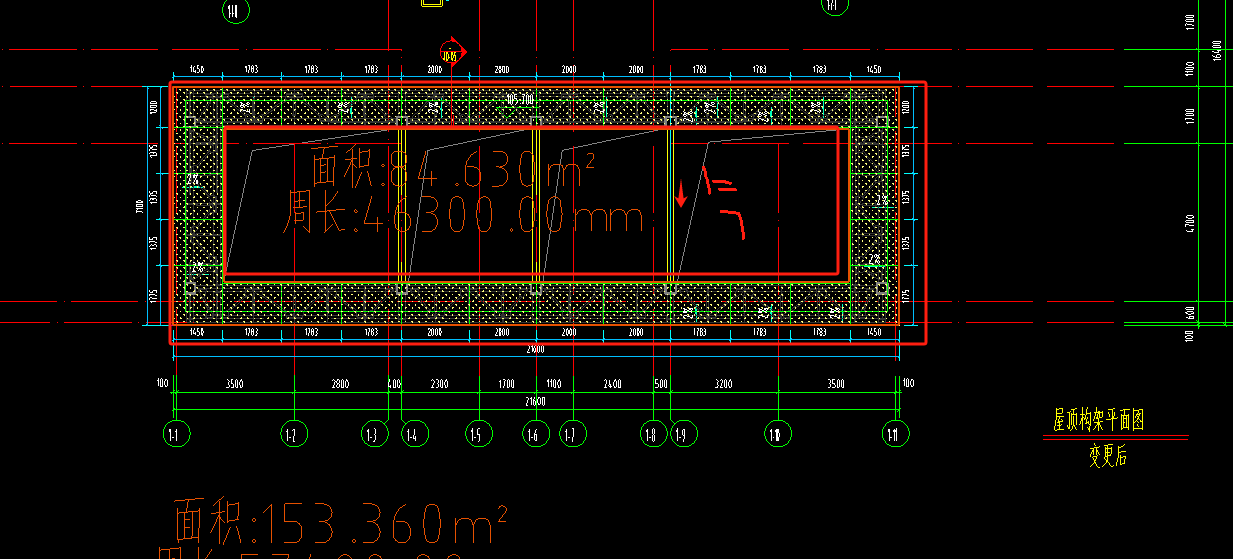Select axis bubble 1-6
Screen dimensions: 1233x559
535,434
